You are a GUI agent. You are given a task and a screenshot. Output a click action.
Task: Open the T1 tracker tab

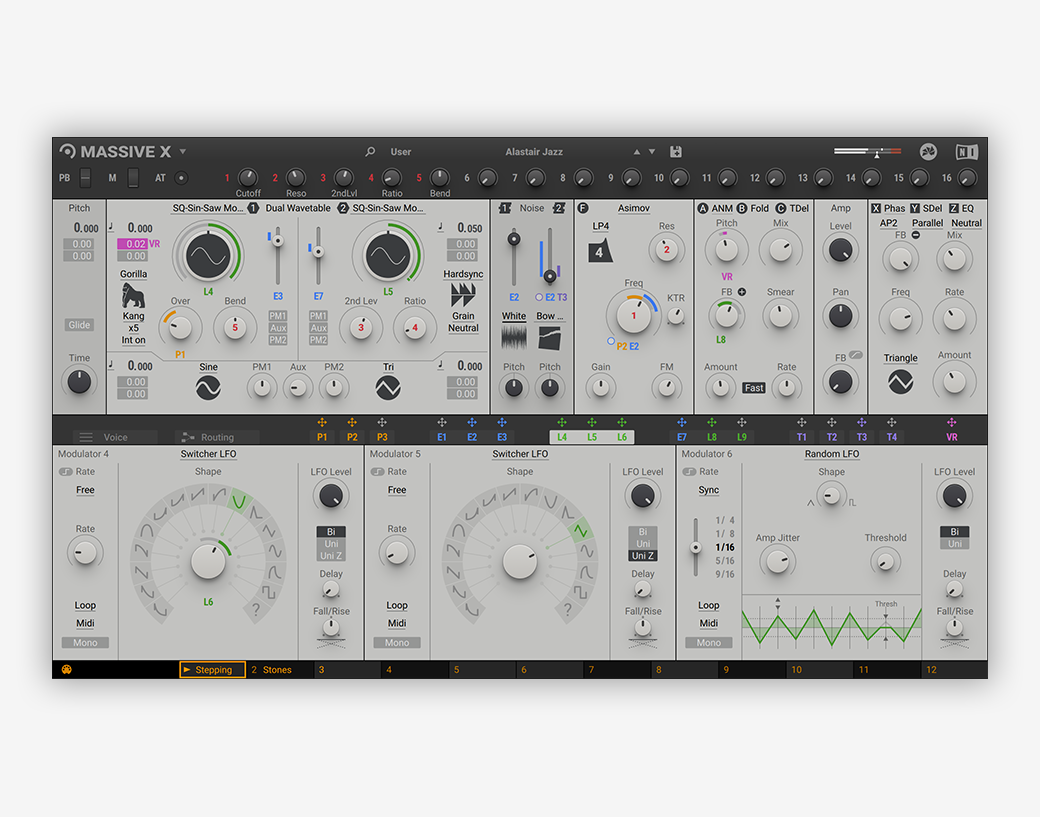801,437
